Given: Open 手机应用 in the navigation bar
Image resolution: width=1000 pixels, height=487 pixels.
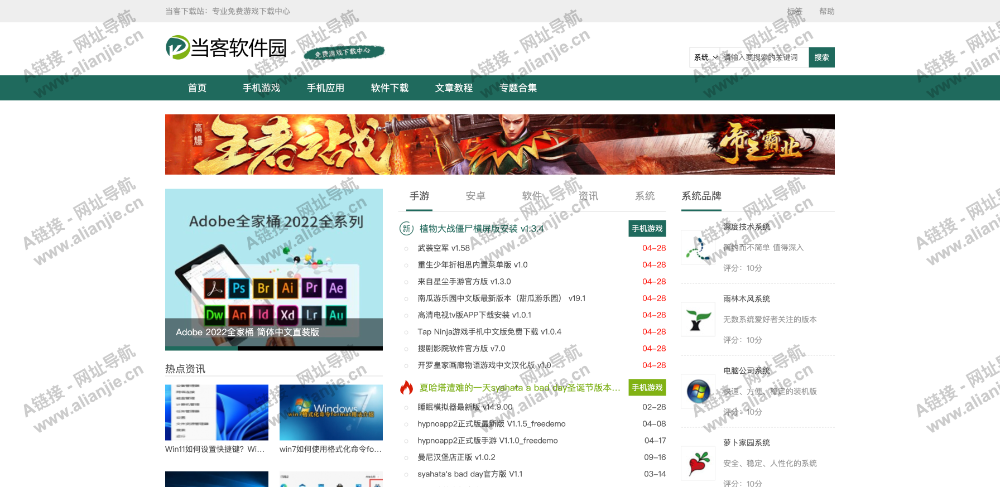Looking at the screenshot, I should click(x=325, y=88).
